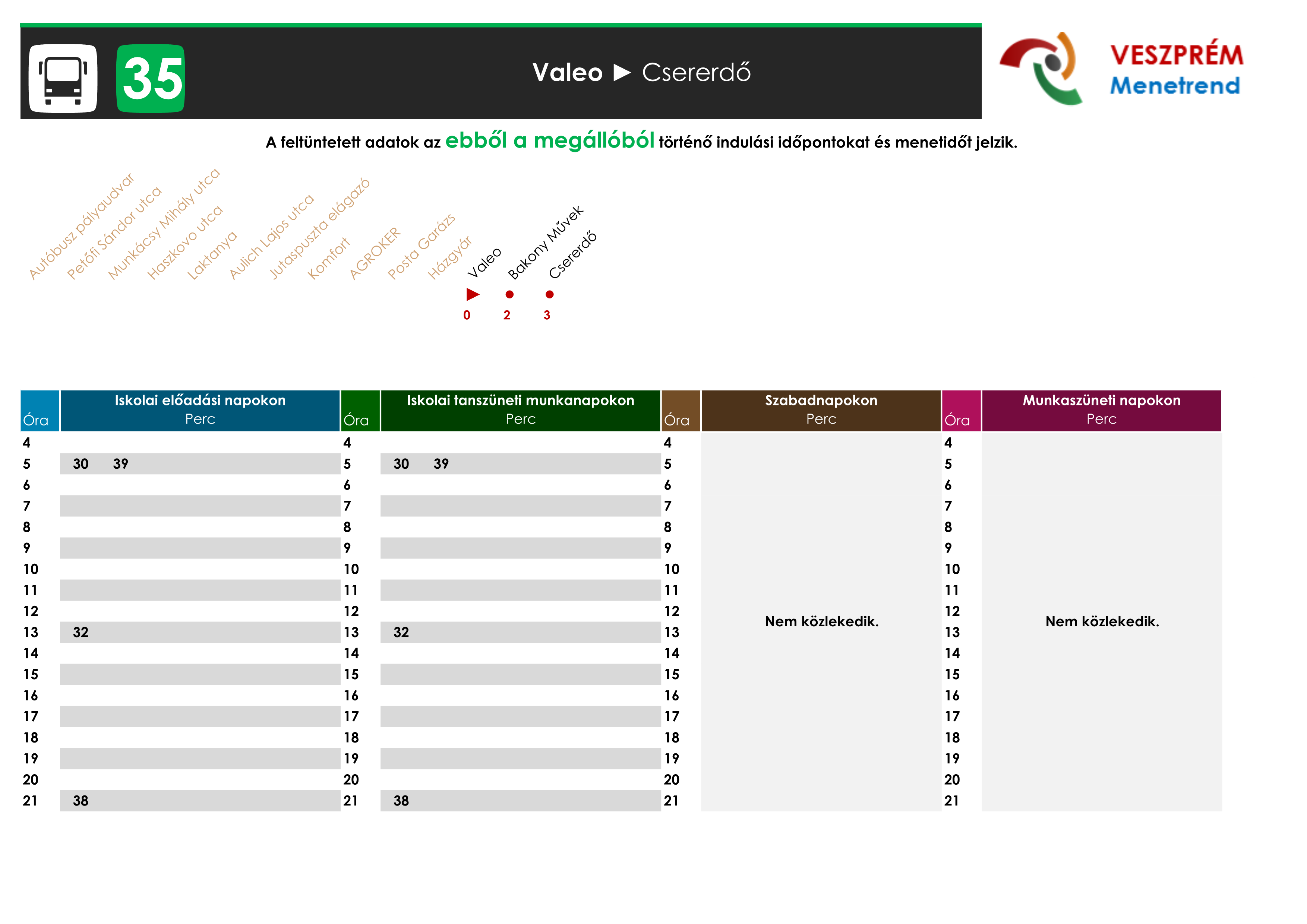The image size is (1307, 924).
Task: Click 'Iskolai tanszüneti munkanapokon' column header
Action: coord(520,410)
